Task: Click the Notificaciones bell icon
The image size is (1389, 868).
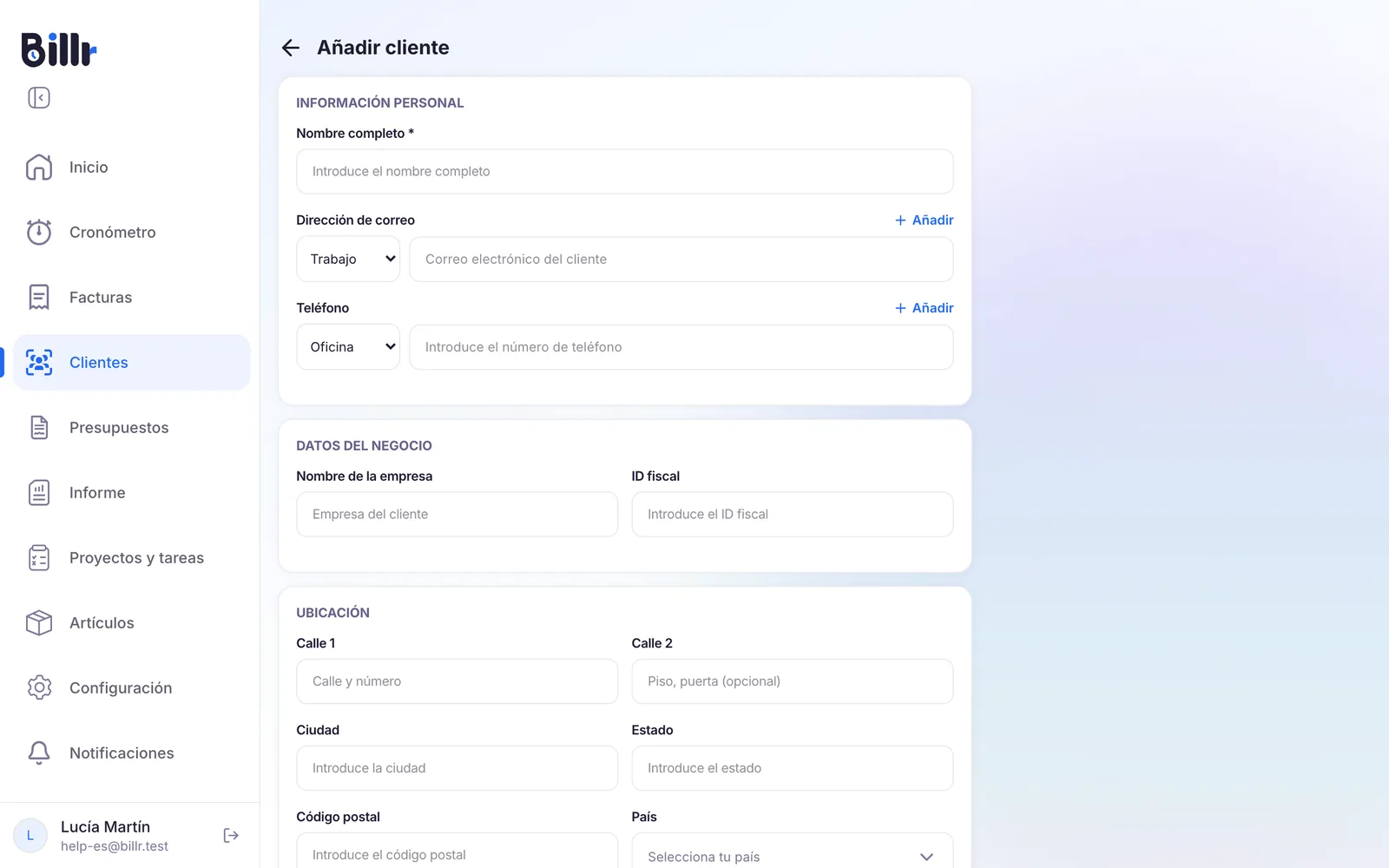Action: [x=39, y=753]
